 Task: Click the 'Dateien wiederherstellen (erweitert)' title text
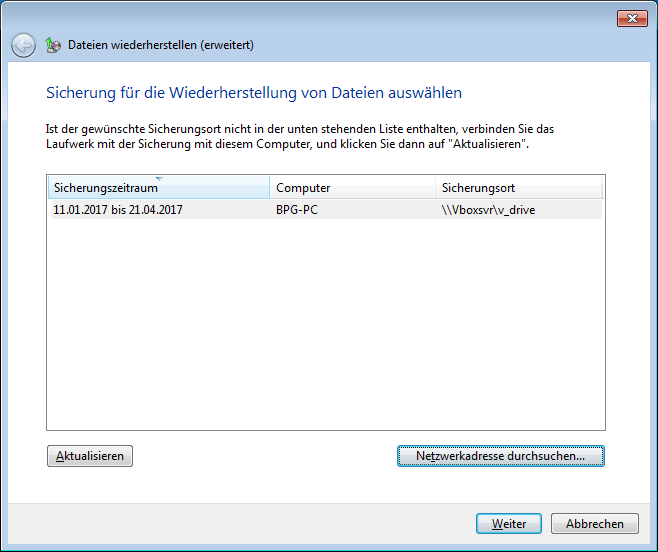click(160, 45)
